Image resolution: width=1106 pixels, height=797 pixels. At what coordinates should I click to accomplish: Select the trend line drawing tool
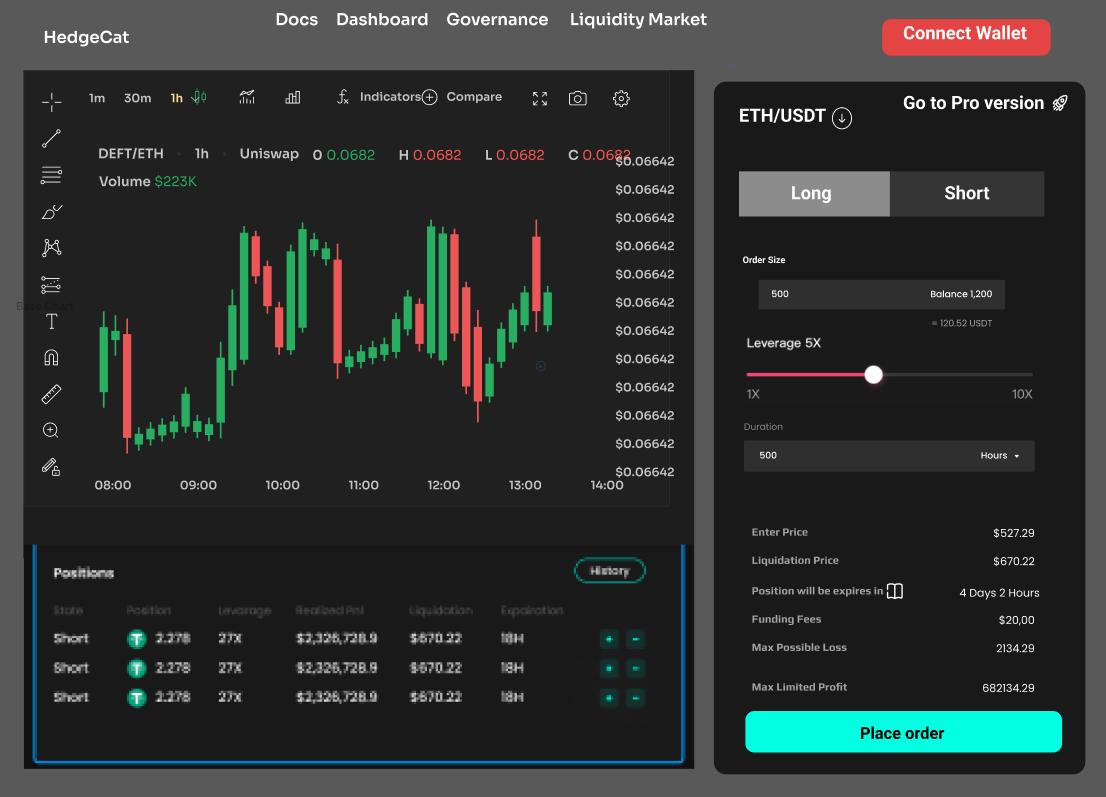pyautogui.click(x=50, y=138)
